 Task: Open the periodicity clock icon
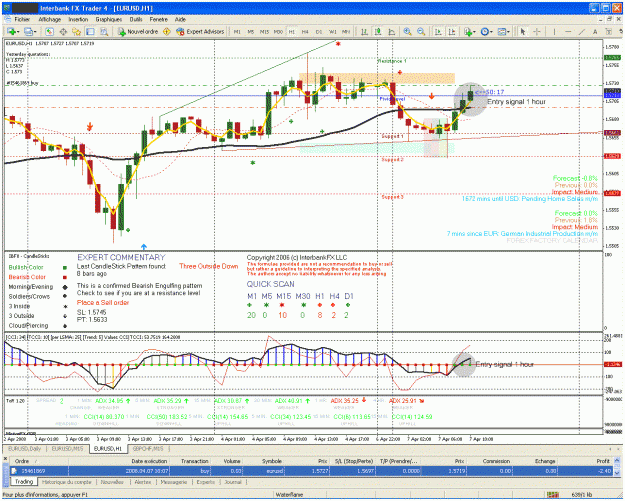[485, 31]
